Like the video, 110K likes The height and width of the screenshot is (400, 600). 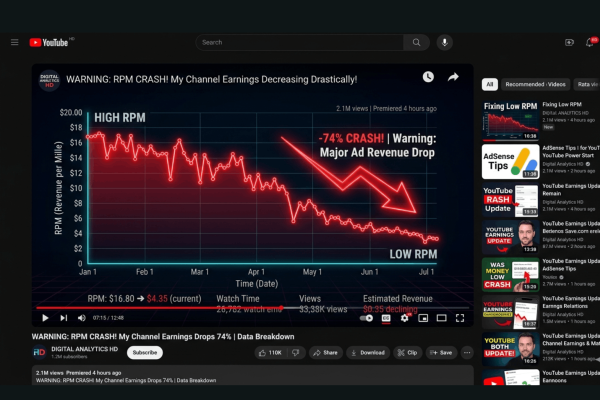click(x=271, y=353)
